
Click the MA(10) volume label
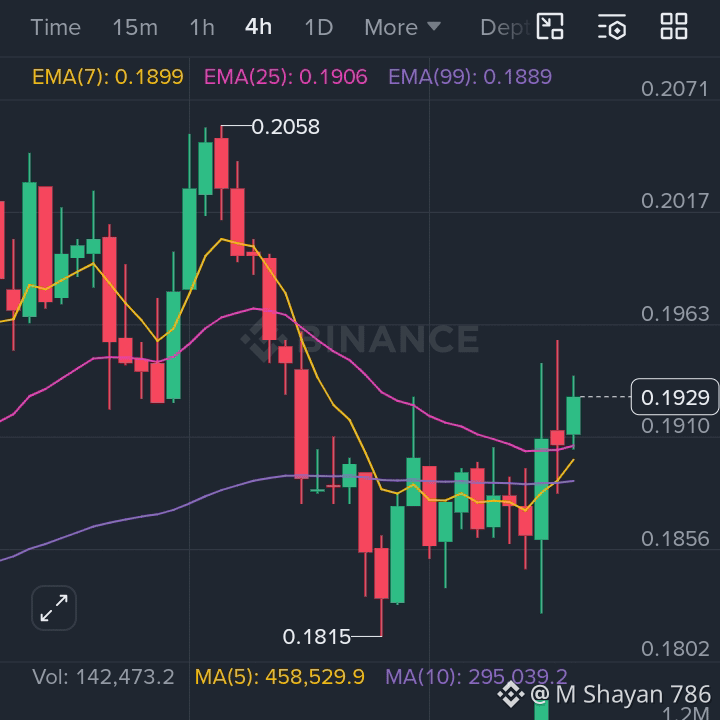[x=476, y=677]
